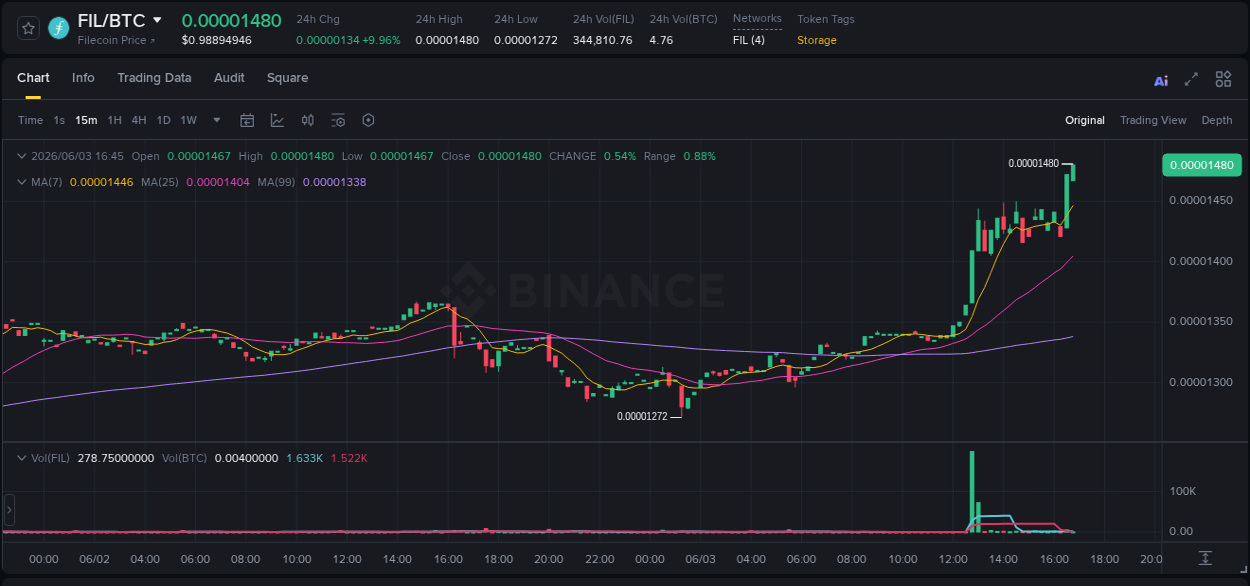Click the 0.00001450 price axis label
This screenshot has height=586, width=1250.
pos(1201,201)
